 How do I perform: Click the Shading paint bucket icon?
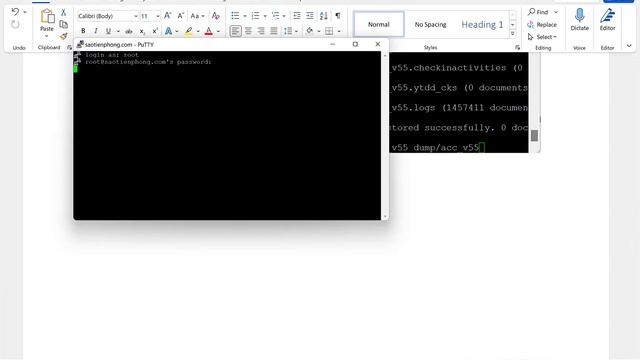[x=309, y=31]
